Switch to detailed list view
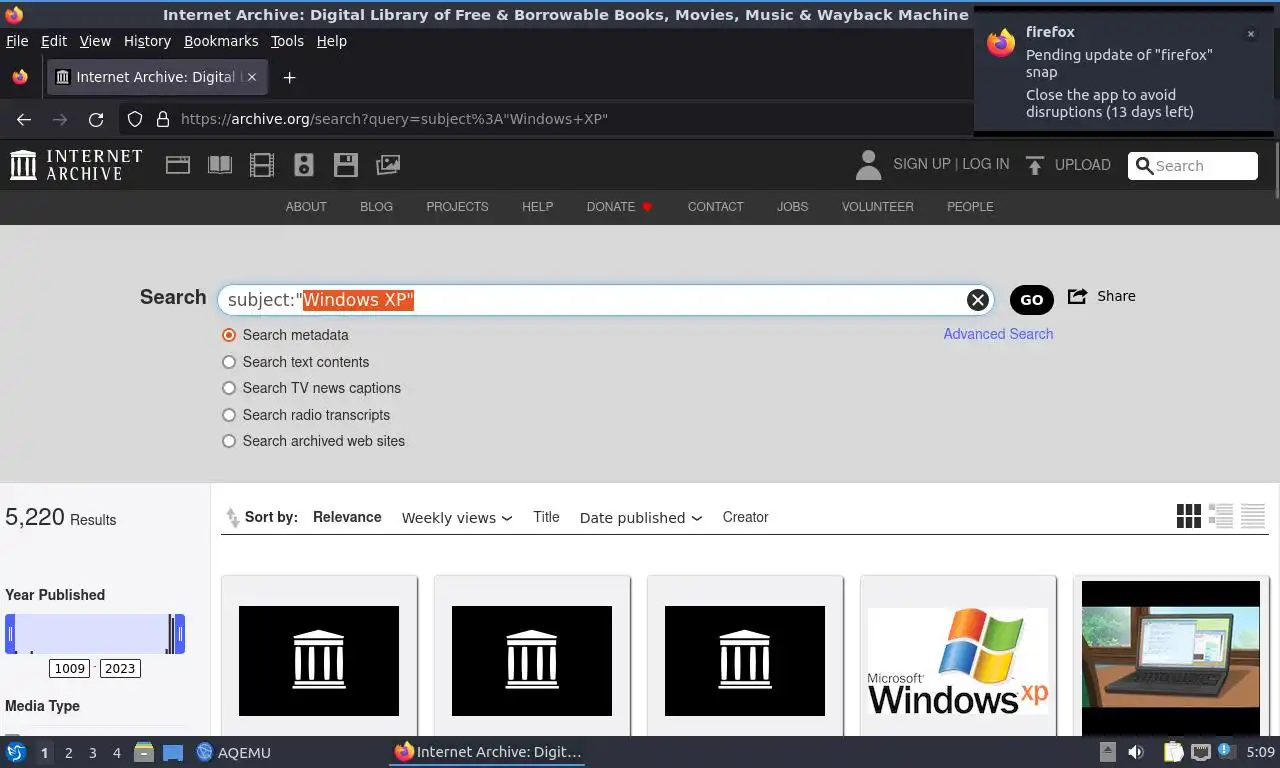The image size is (1280, 768). coord(1221,516)
